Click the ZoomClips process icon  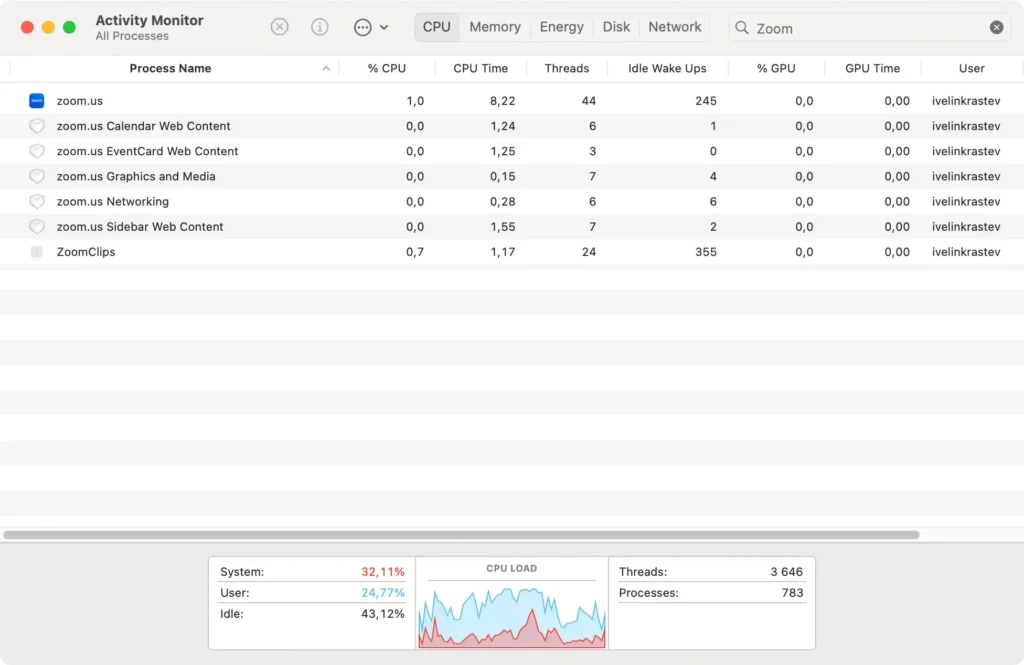[x=37, y=252]
